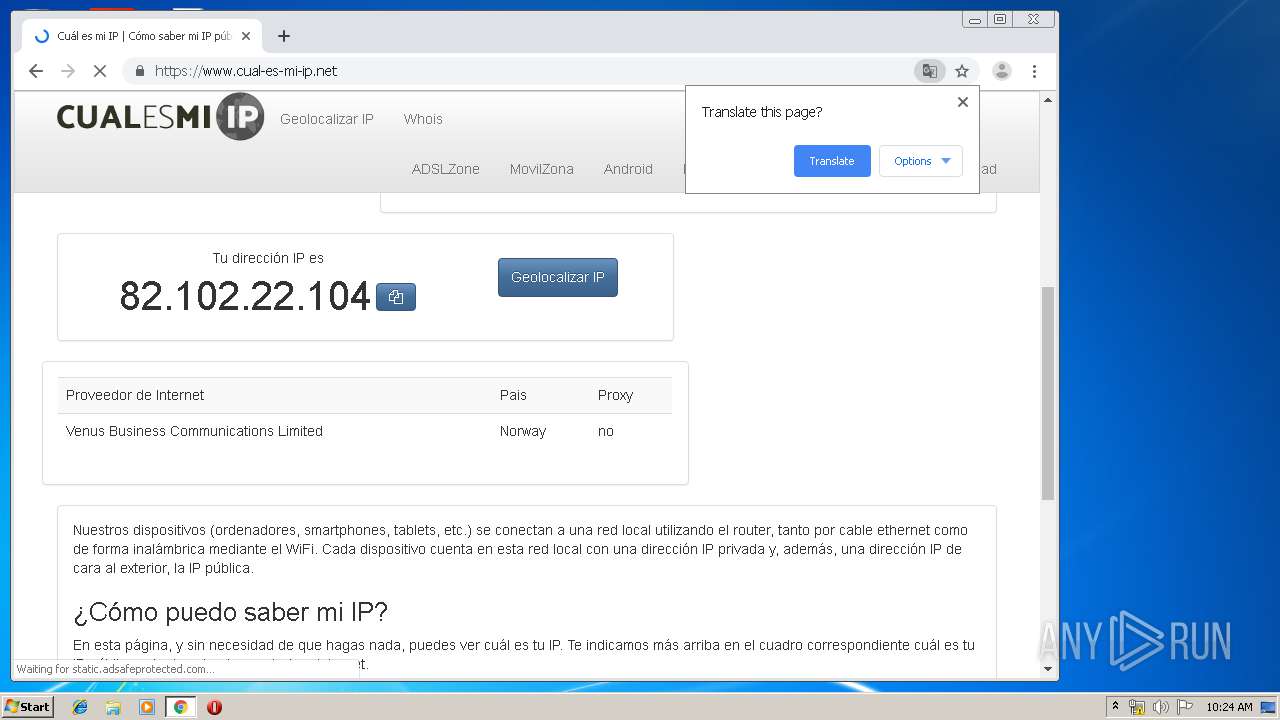Click the ¿Cómo puedo saber mi IP? heading

click(x=230, y=612)
